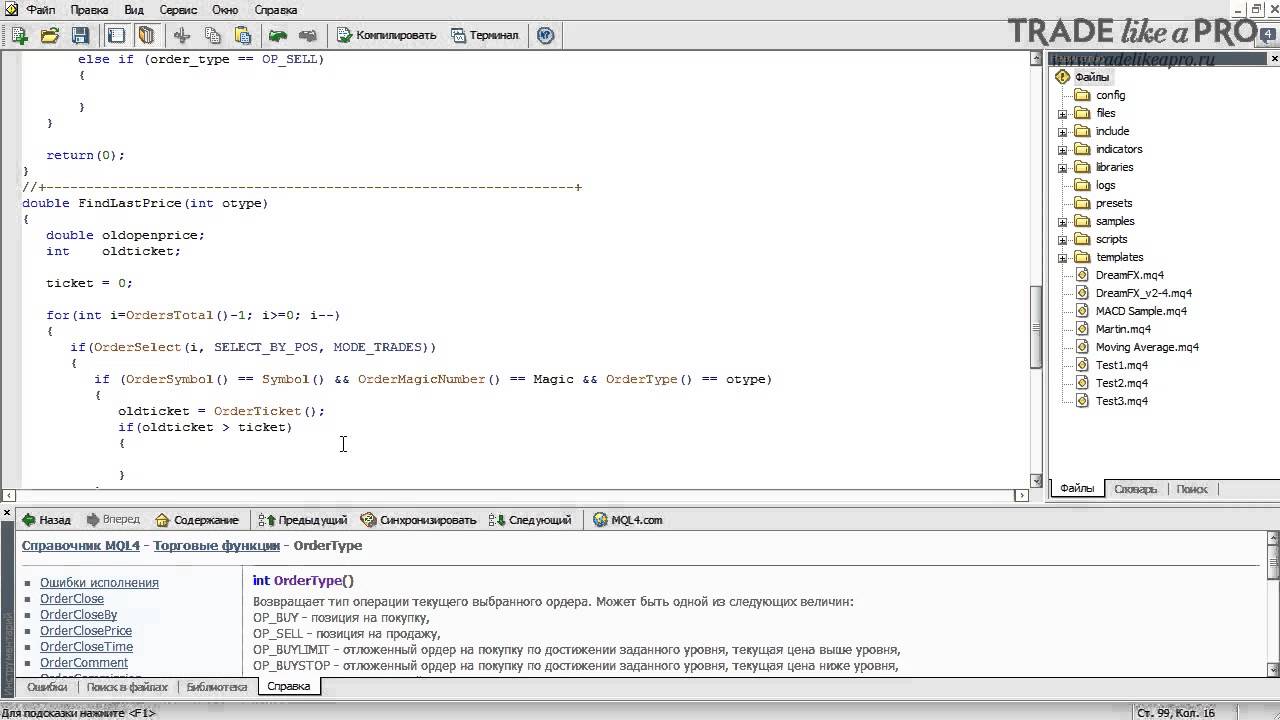
Task: Expand the samples folder node
Action: (1062, 222)
